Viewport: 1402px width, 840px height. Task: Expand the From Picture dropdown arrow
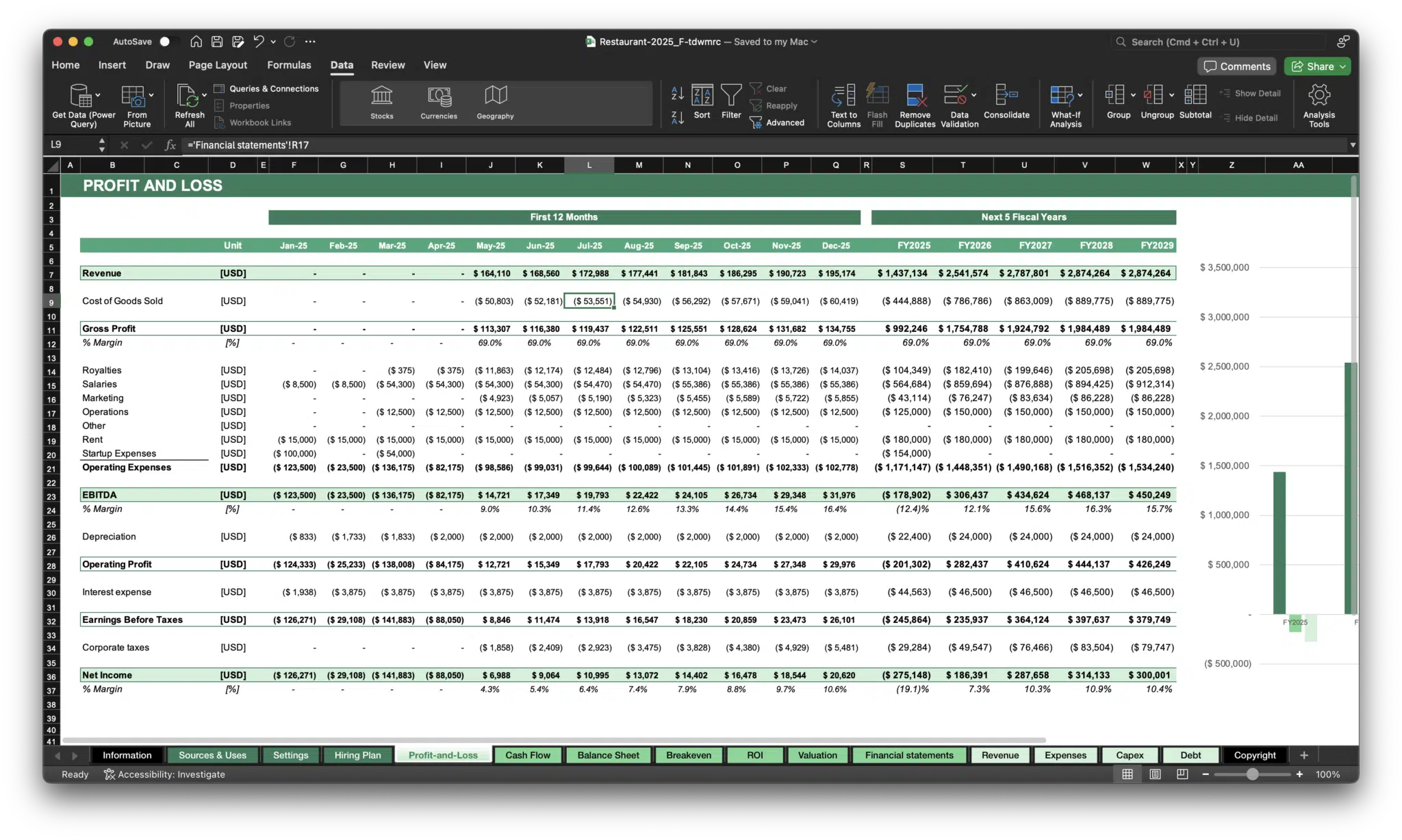[151, 95]
